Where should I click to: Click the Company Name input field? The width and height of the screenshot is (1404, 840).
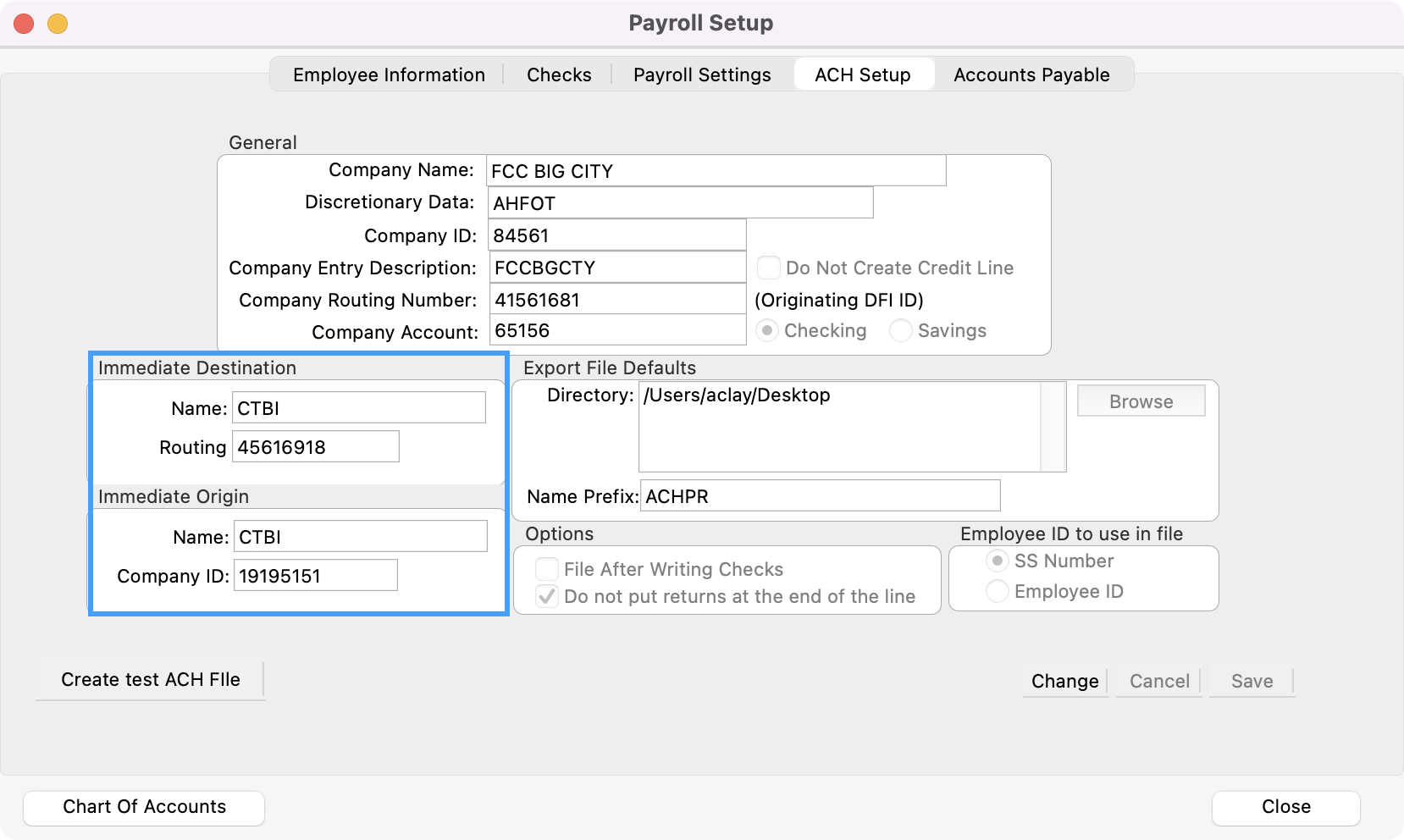tap(716, 171)
